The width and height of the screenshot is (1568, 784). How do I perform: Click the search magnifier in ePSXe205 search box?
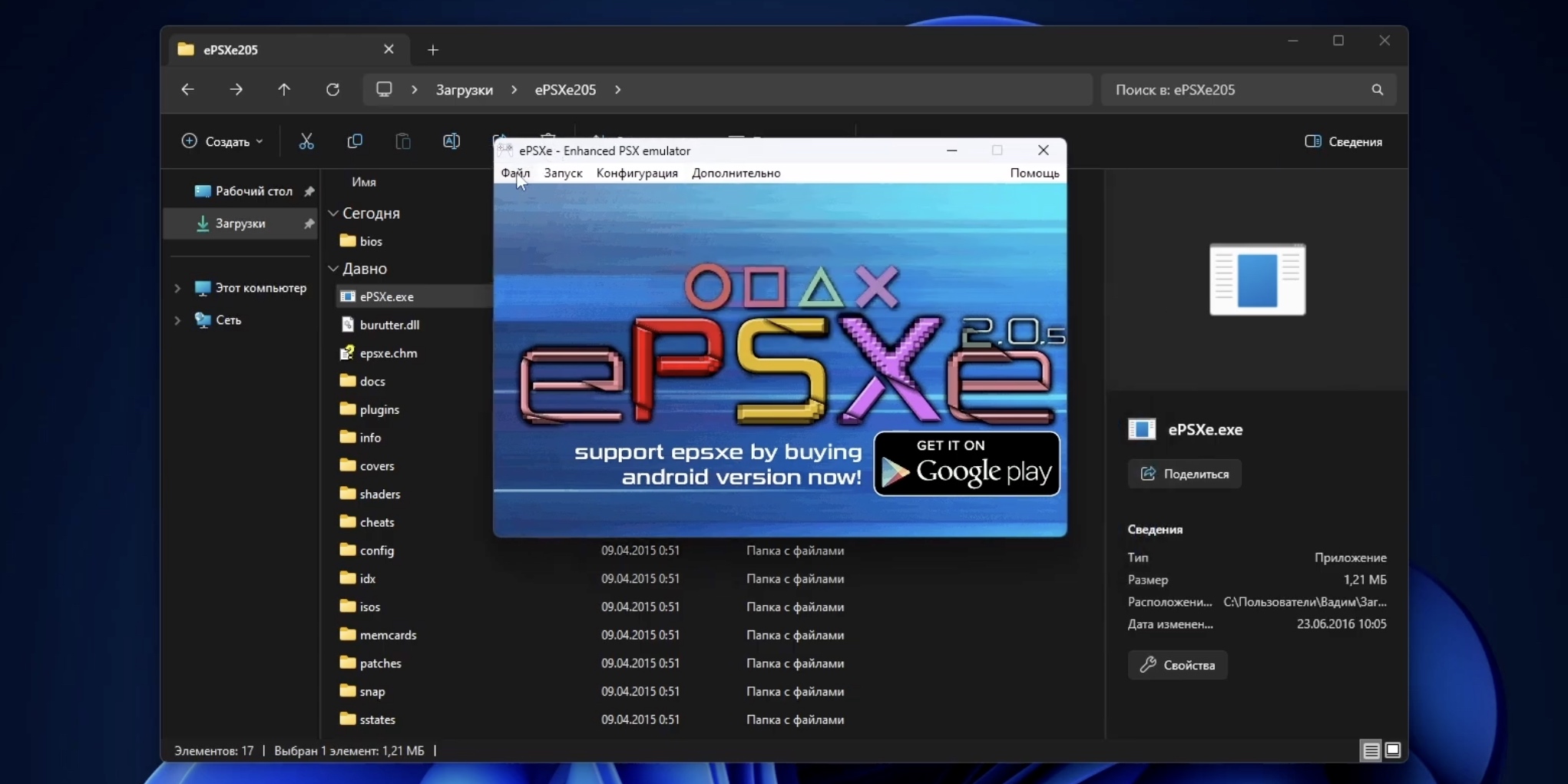[x=1377, y=89]
